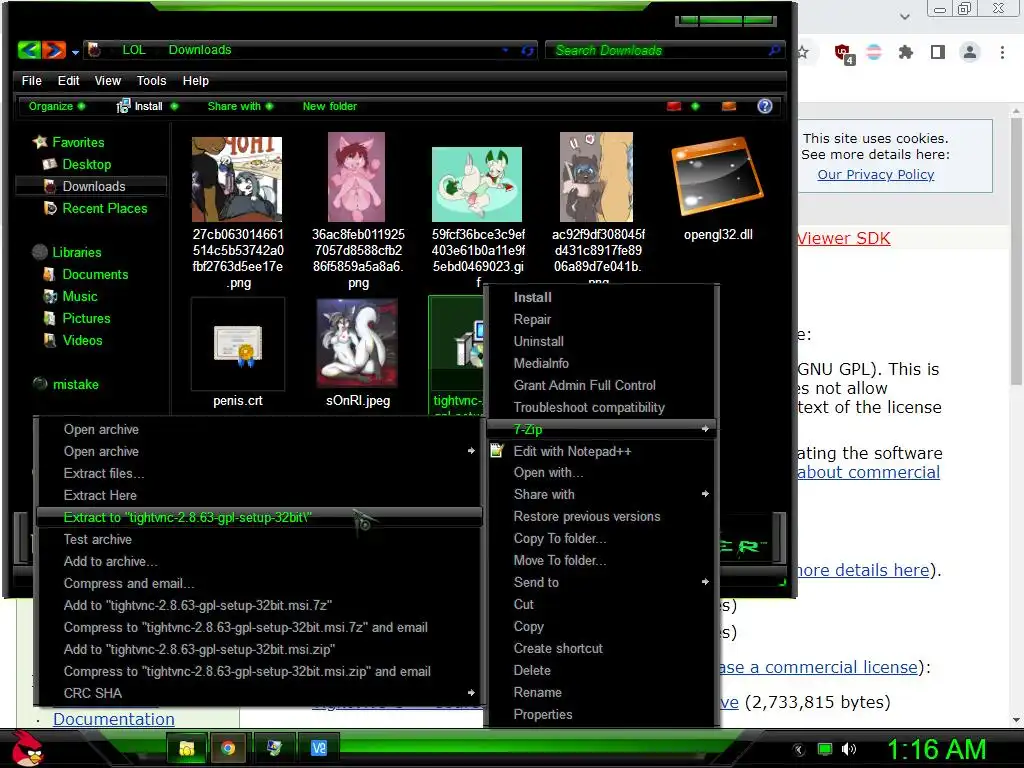The image size is (1024, 768).
Task: Refresh the Downloads folder view
Action: tap(527, 50)
